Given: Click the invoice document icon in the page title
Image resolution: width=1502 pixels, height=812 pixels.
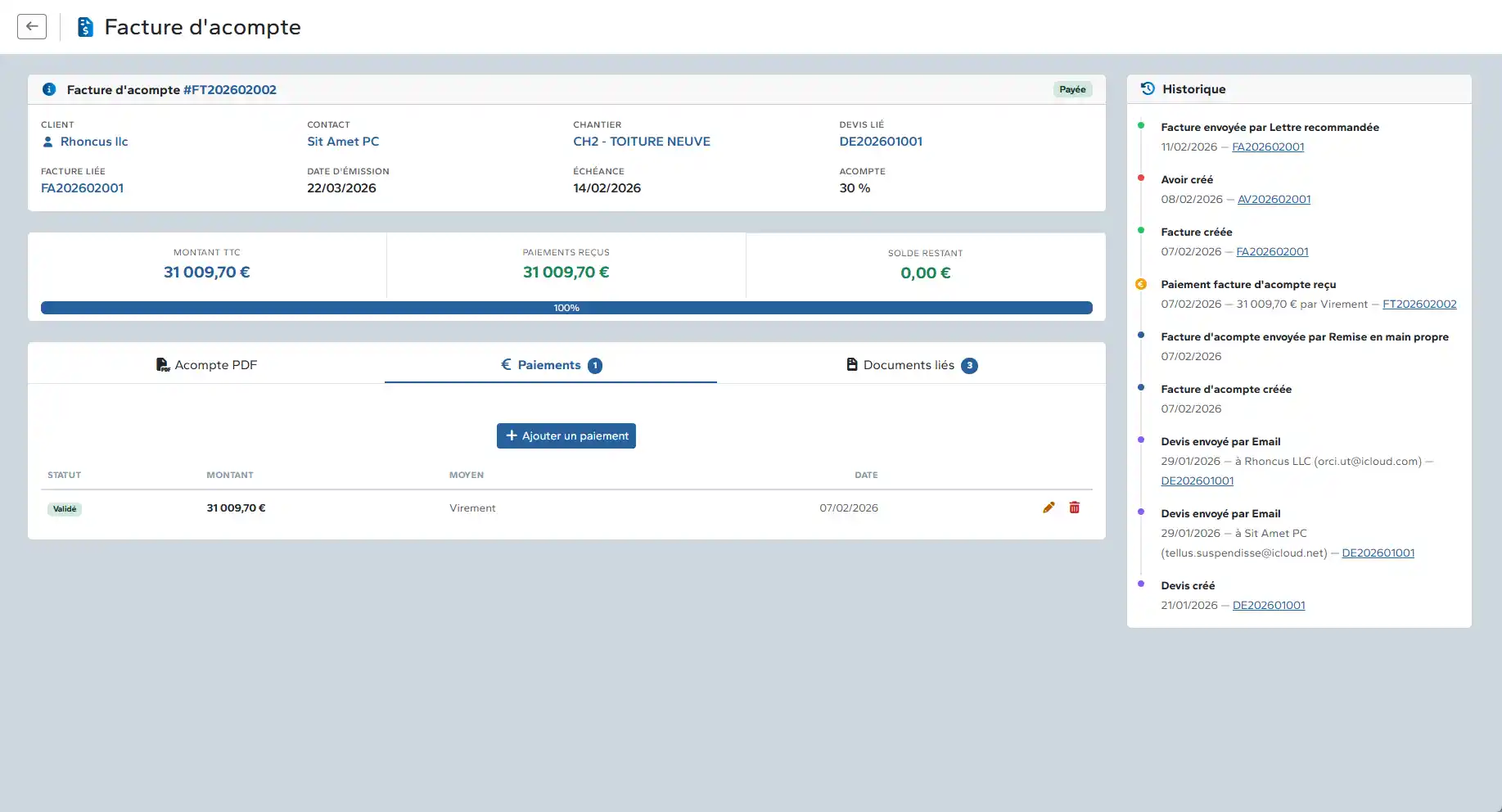Looking at the screenshot, I should (x=85, y=26).
